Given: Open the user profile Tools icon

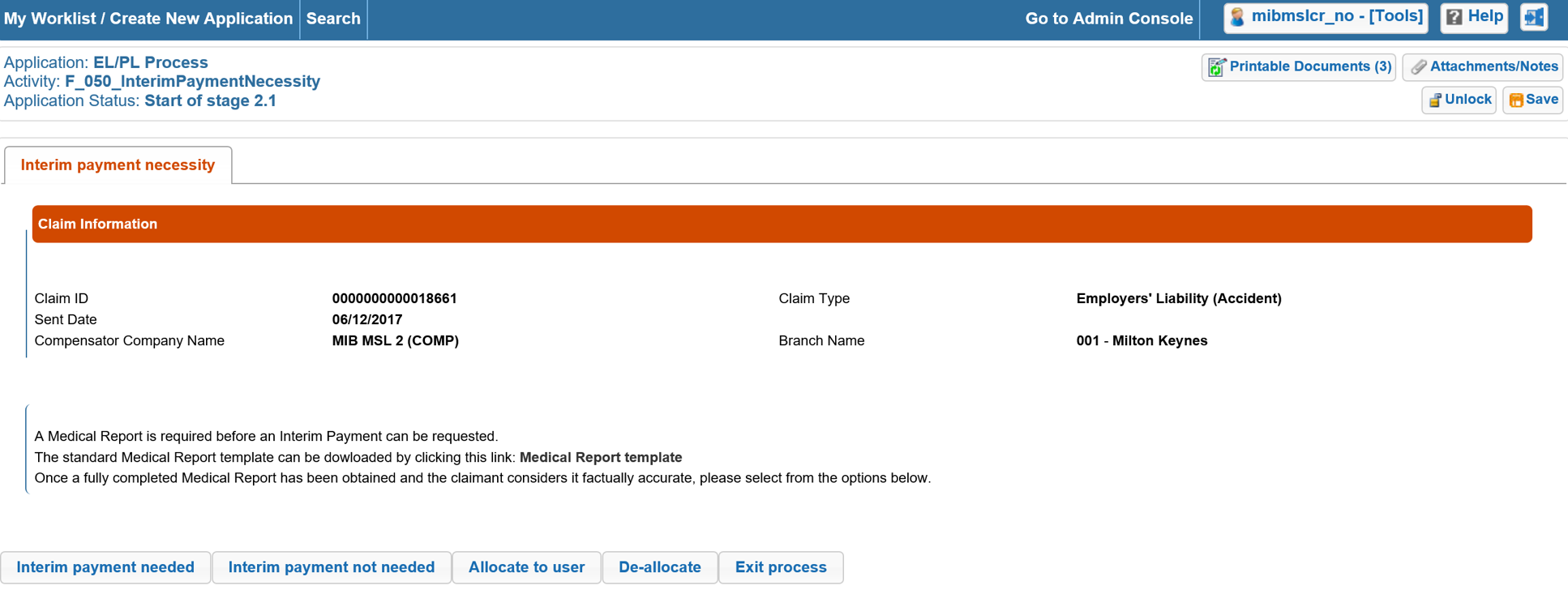Looking at the screenshot, I should 1394,16.
